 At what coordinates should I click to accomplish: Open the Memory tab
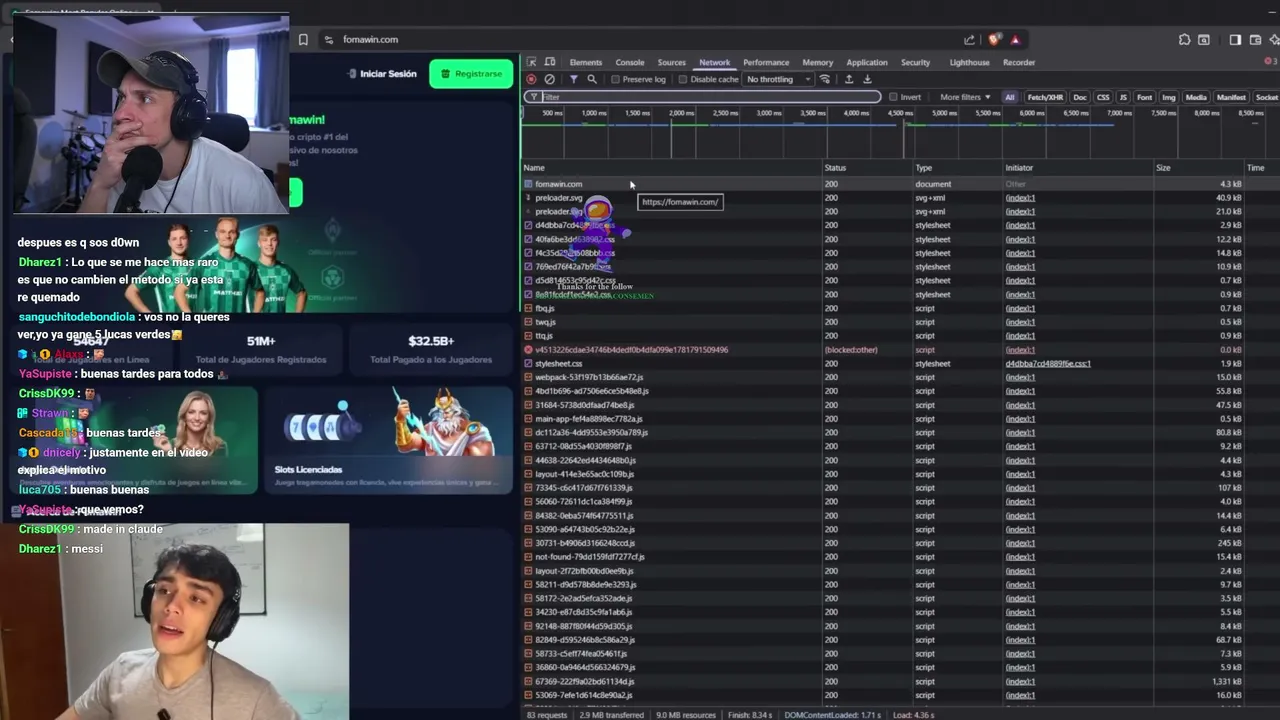point(817,62)
